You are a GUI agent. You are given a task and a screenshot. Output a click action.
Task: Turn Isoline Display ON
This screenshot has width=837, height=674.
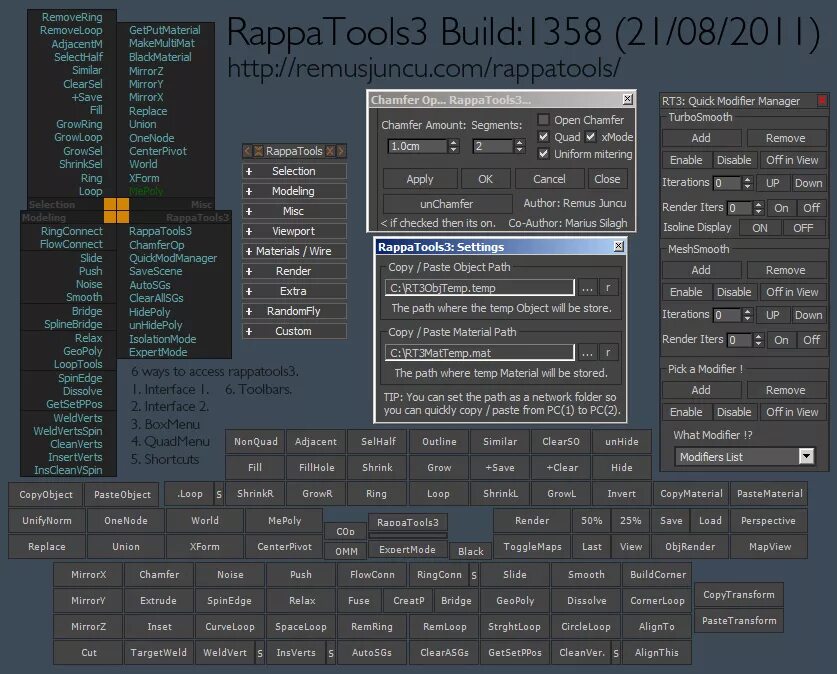[x=760, y=228]
